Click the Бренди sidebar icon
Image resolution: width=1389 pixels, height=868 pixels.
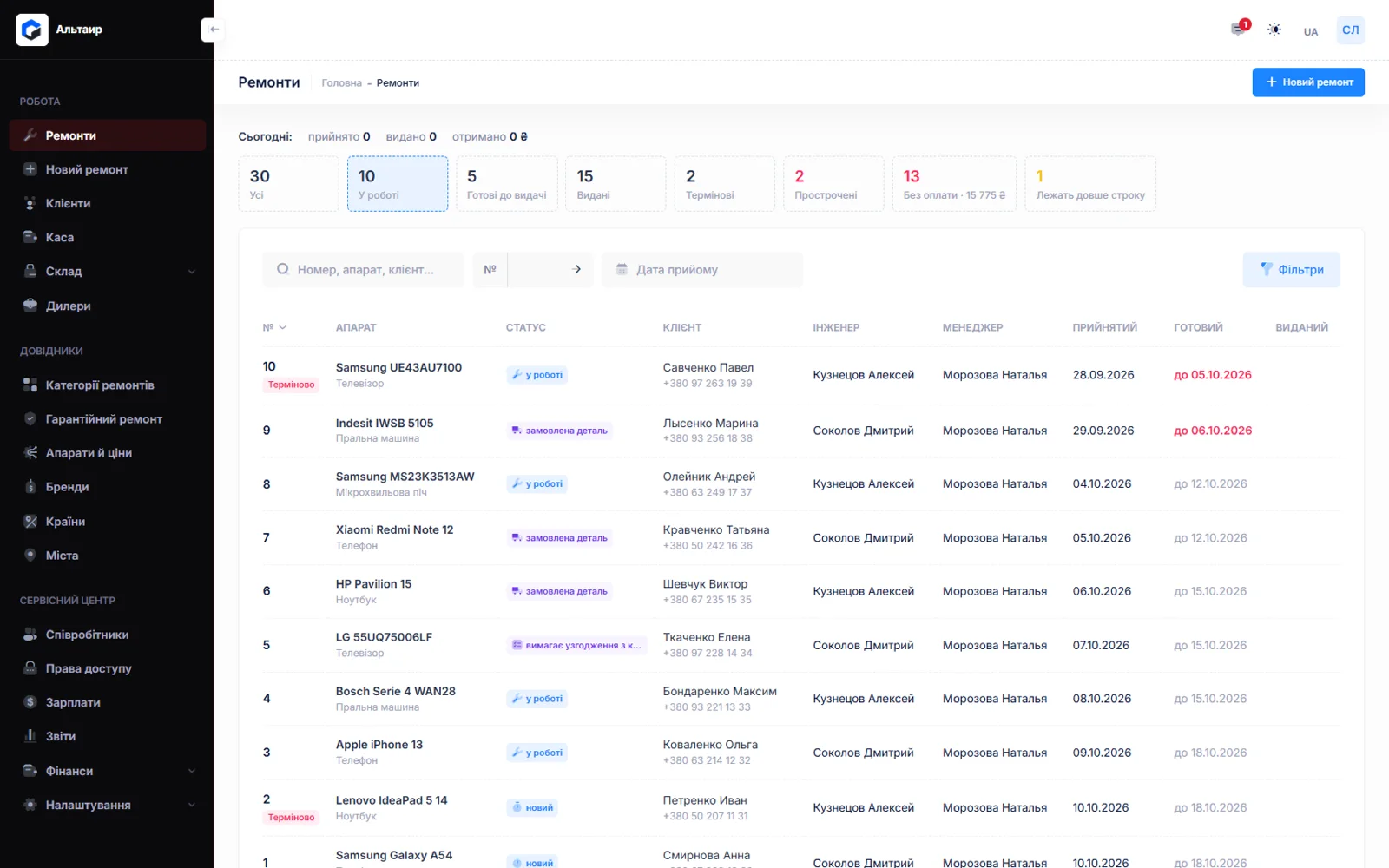point(30,487)
